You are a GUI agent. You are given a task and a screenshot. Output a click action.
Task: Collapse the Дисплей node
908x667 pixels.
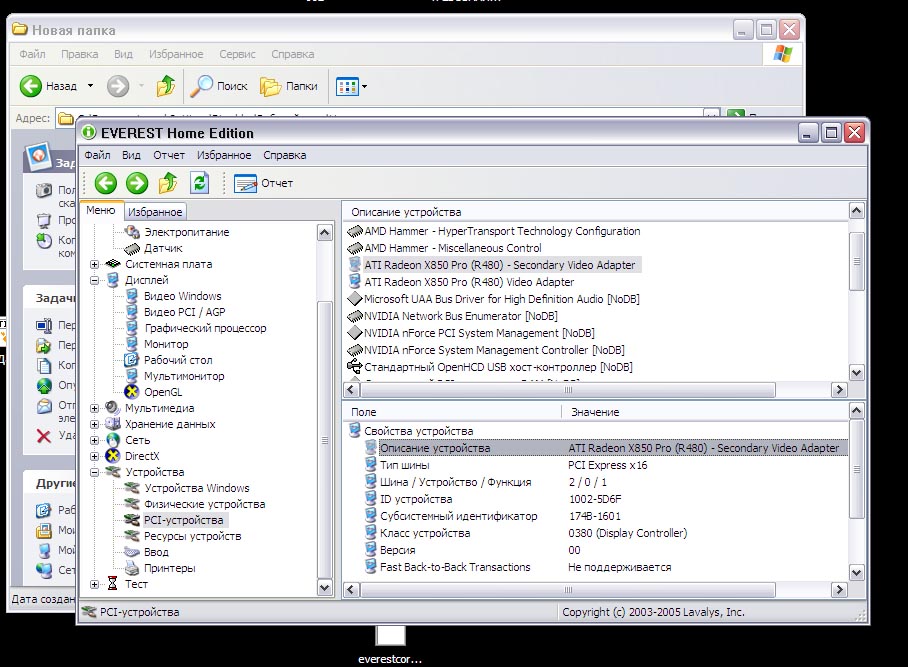(x=94, y=280)
